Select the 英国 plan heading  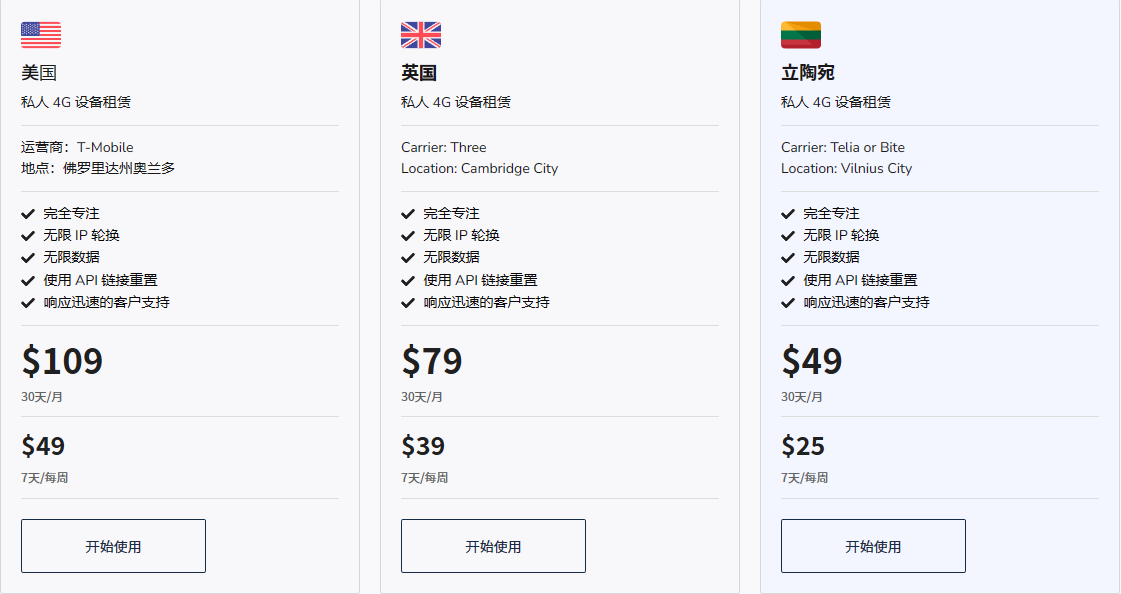pyautogui.click(x=419, y=72)
